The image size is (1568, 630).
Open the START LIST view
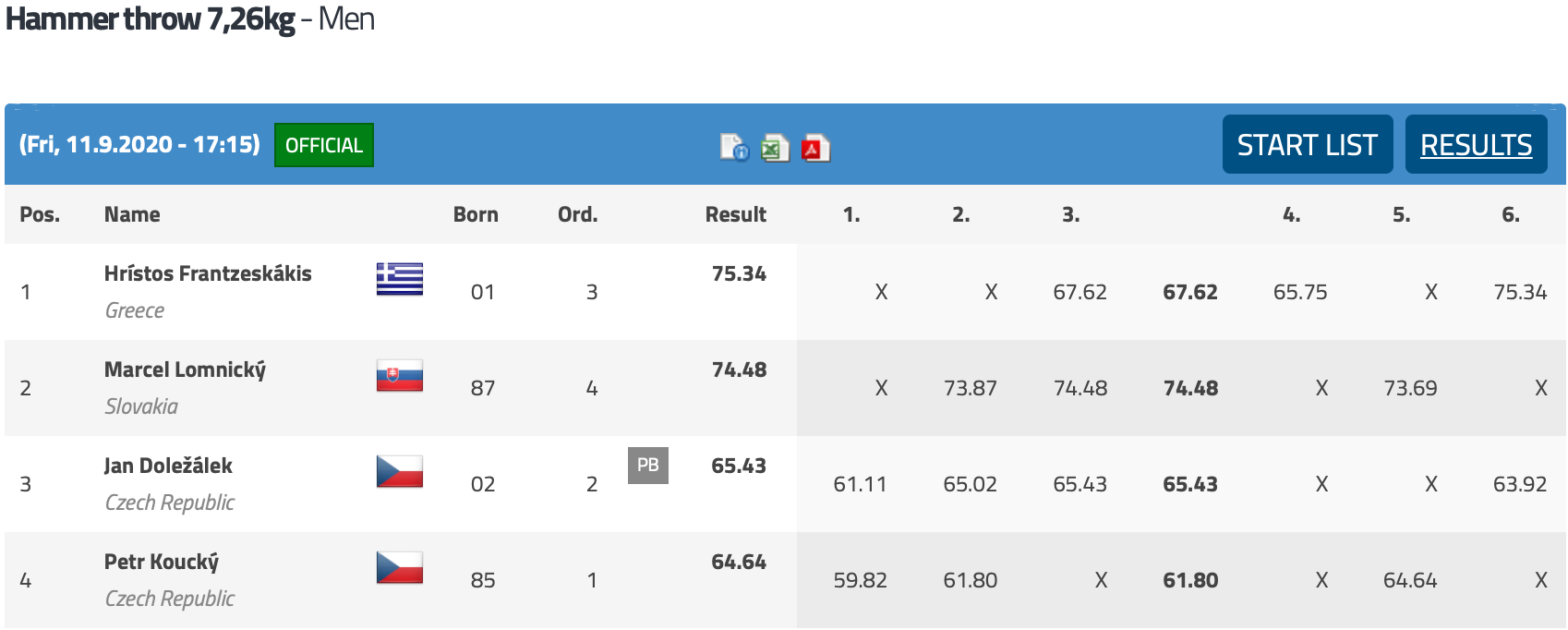1308,144
